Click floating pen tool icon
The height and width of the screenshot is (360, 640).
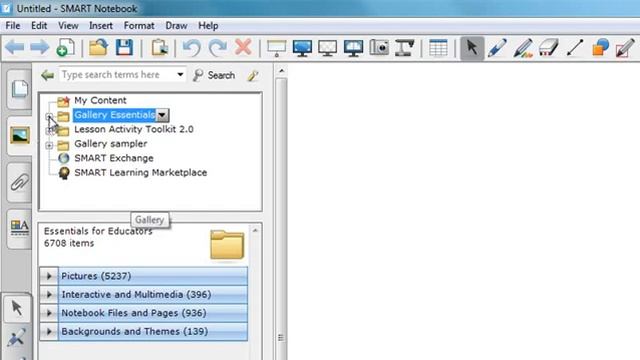point(17,338)
